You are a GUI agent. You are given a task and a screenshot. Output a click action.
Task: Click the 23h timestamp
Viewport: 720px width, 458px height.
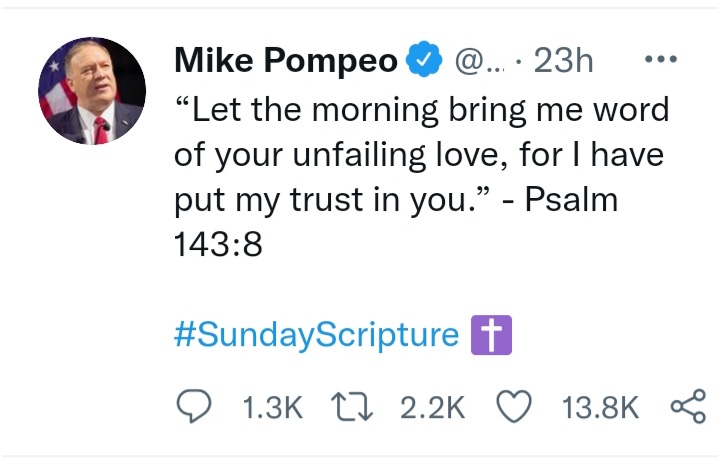tap(563, 60)
